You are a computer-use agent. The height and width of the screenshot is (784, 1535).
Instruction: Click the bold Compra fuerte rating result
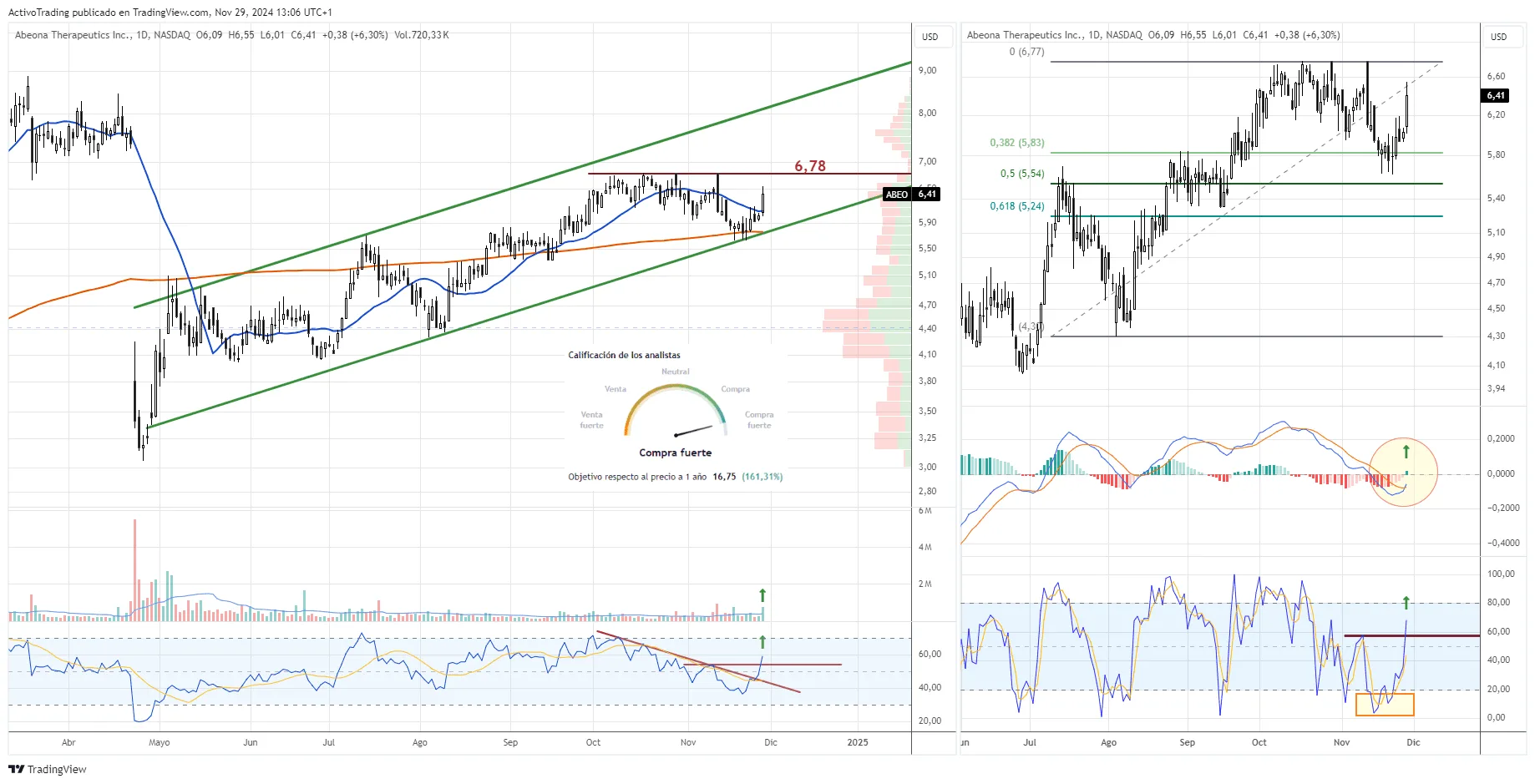(x=676, y=453)
